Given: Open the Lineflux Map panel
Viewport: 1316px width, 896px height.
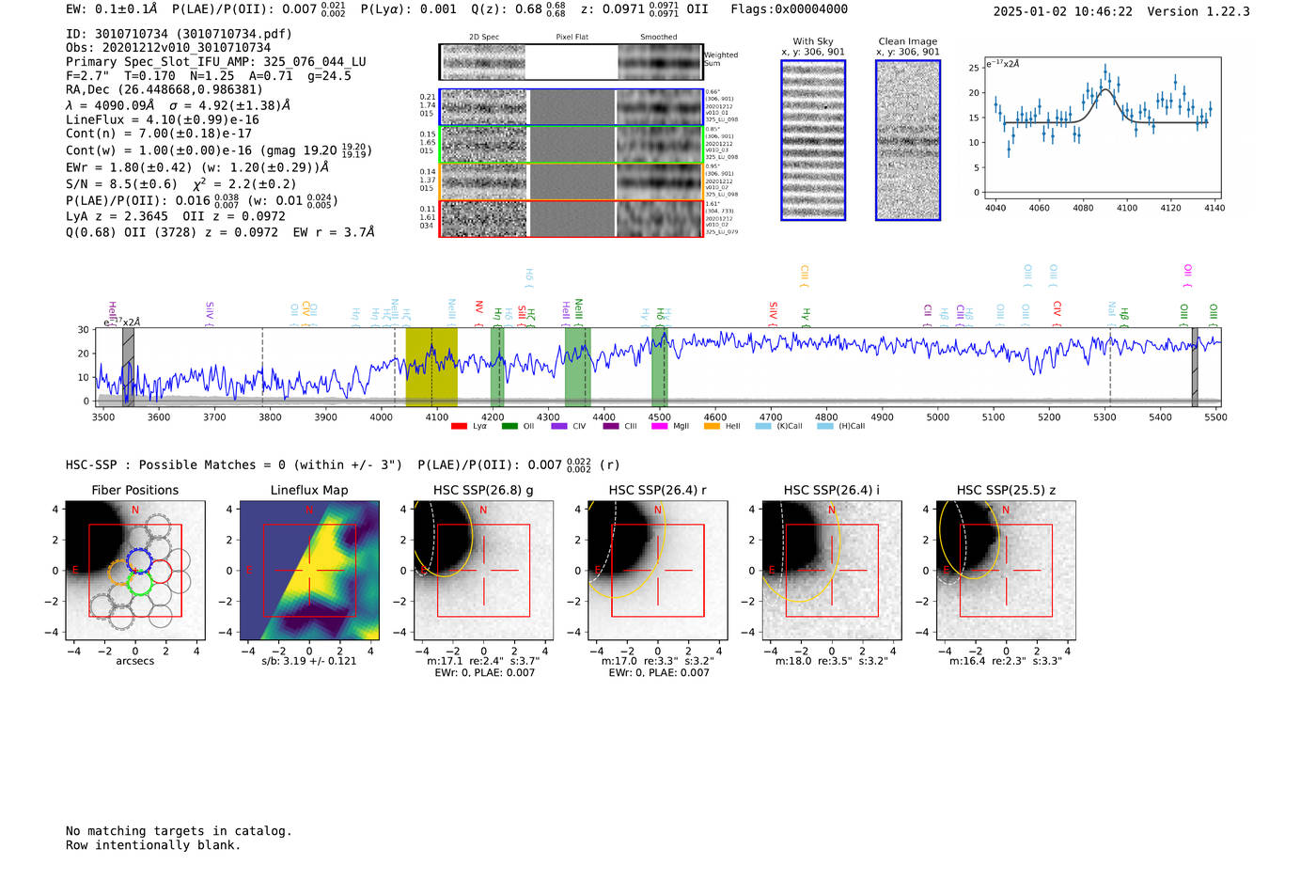Looking at the screenshot, I should pos(309,571).
